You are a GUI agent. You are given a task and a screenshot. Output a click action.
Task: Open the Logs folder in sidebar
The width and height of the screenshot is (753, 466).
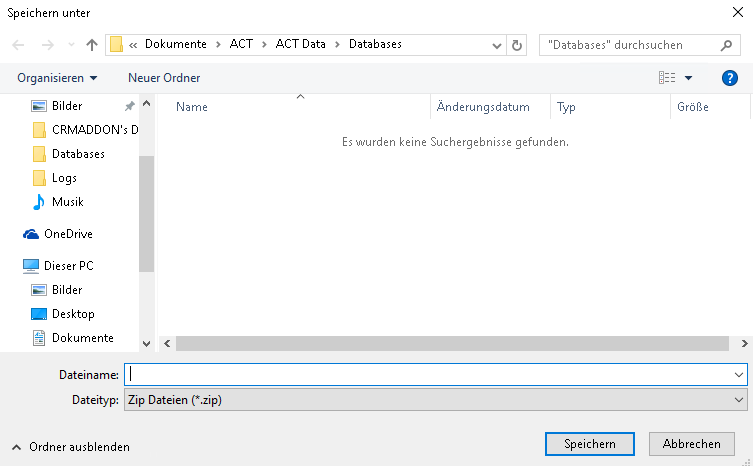click(x=54, y=178)
